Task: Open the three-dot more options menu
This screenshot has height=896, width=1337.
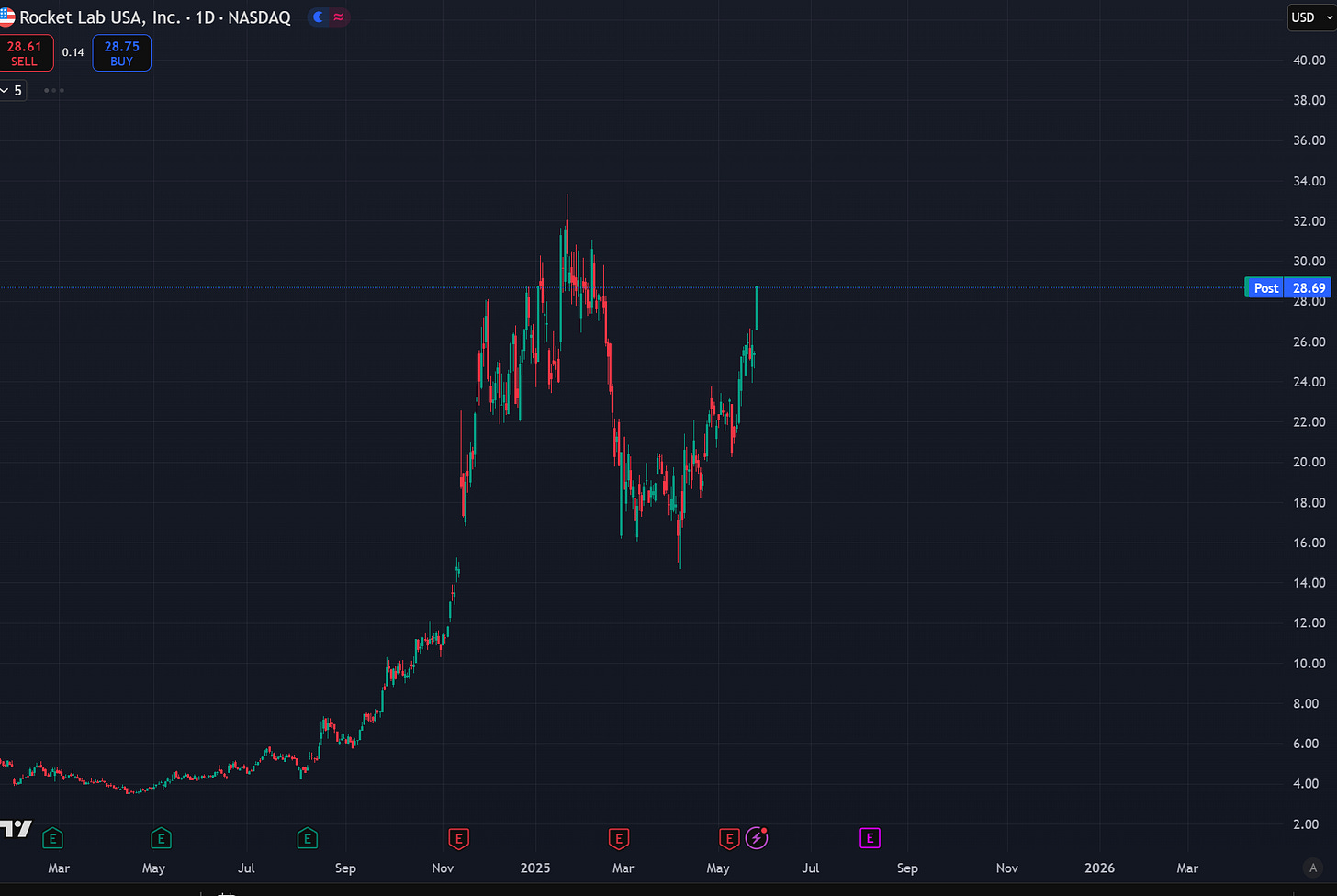Action: pyautogui.click(x=54, y=90)
